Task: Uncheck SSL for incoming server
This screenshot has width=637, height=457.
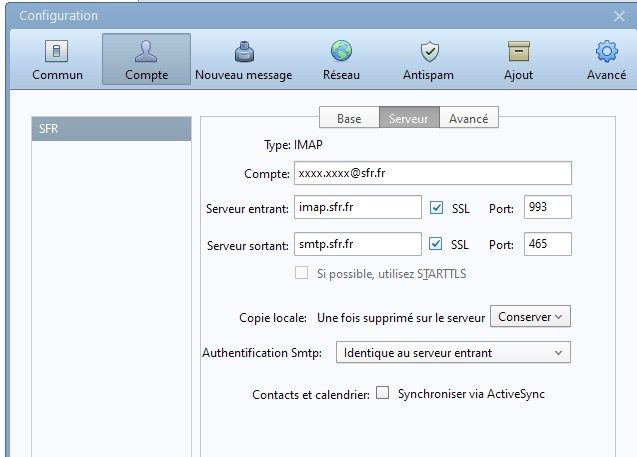Action: [436, 208]
